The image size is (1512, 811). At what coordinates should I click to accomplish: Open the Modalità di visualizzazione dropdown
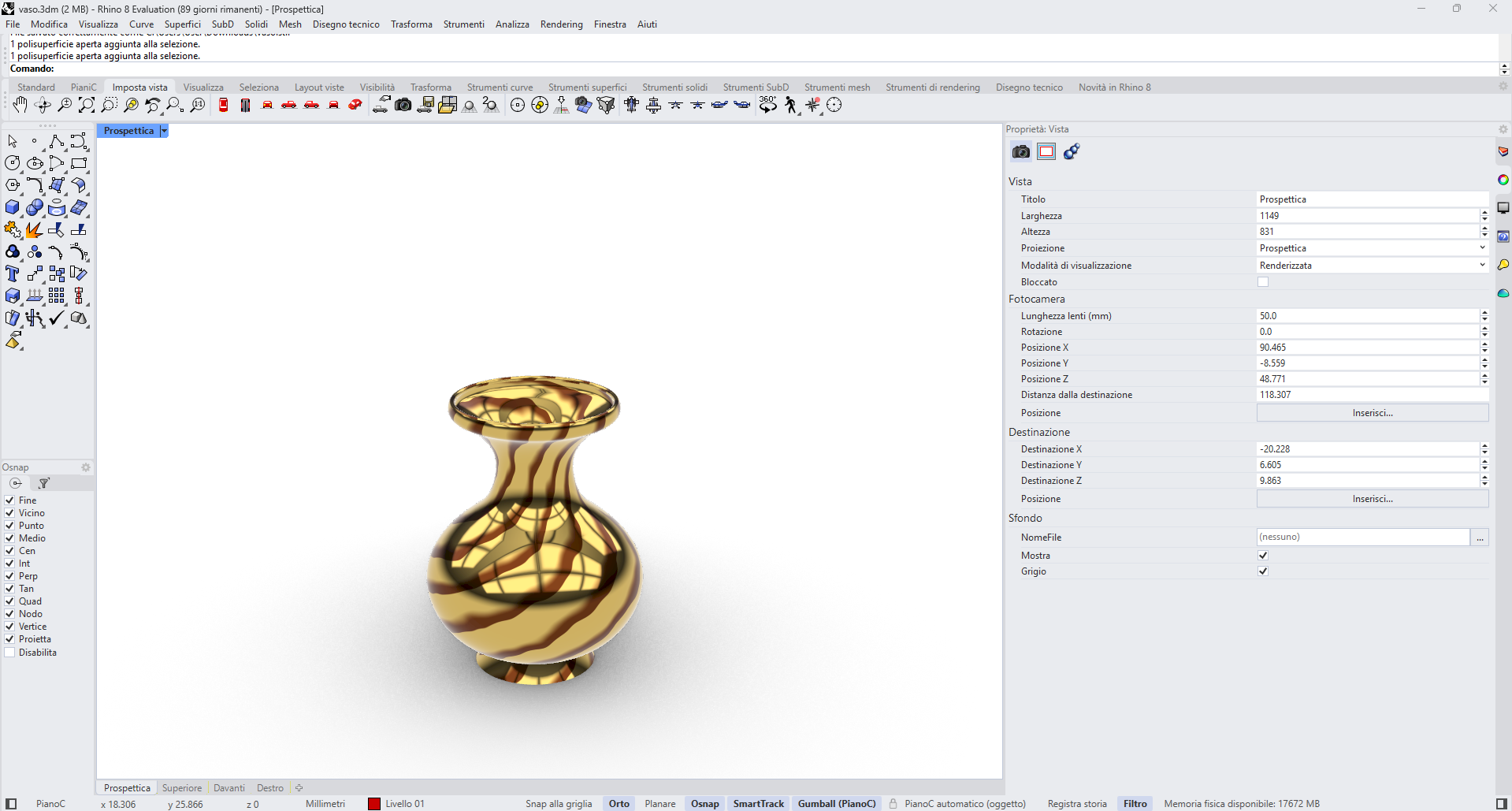click(x=1481, y=265)
